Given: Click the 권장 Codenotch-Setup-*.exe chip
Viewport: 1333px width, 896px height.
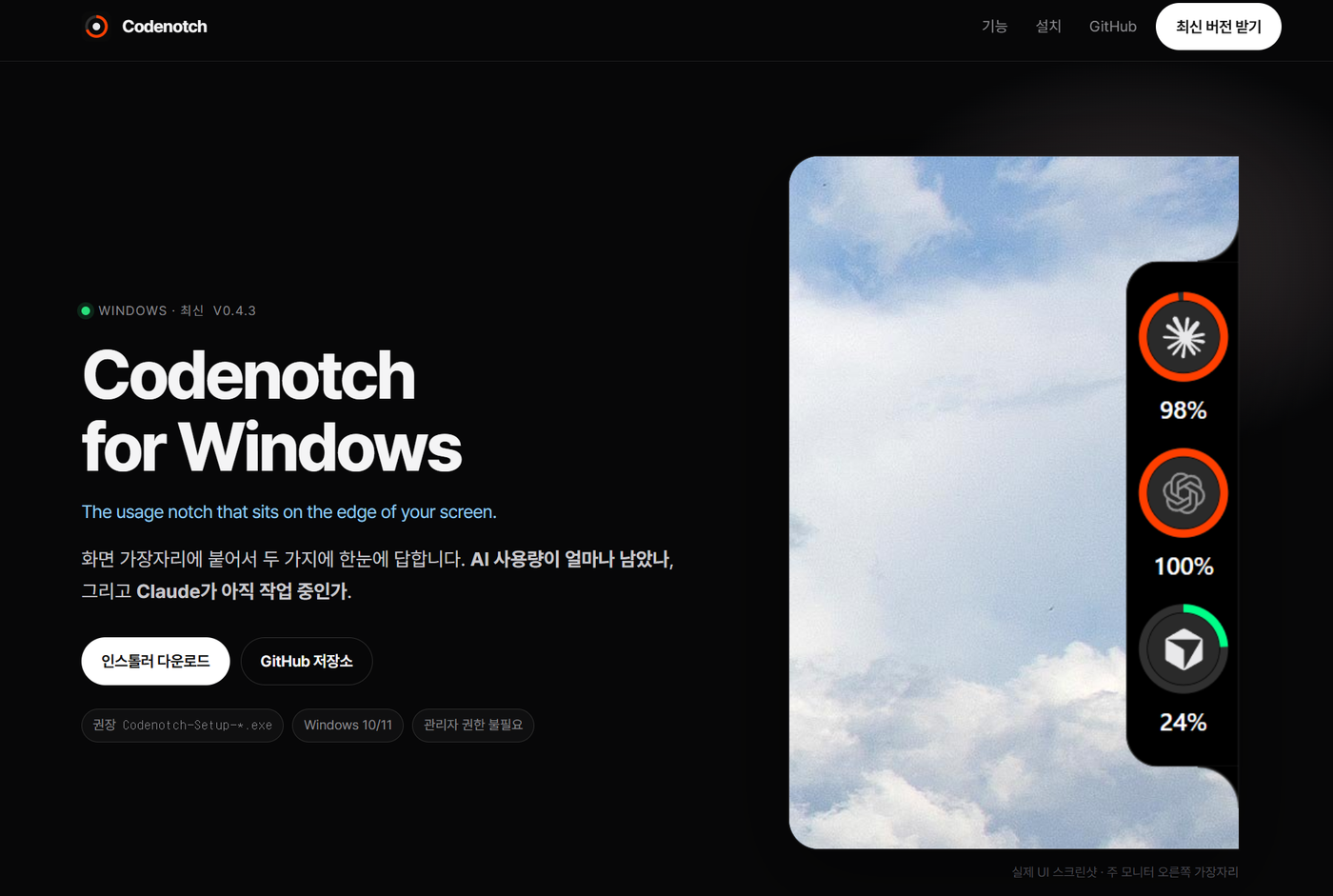Looking at the screenshot, I should pos(182,726).
